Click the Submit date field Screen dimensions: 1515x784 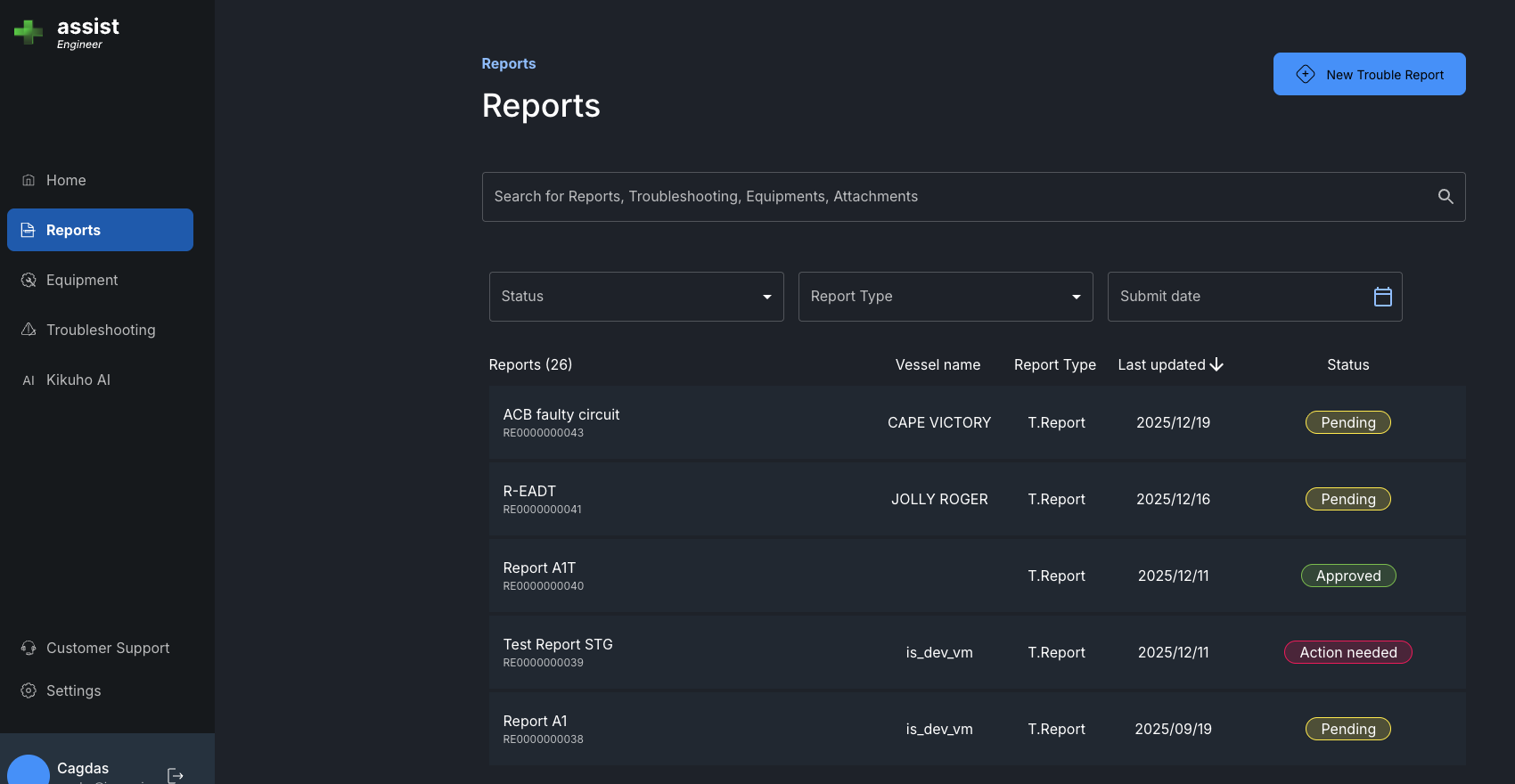coord(1255,297)
